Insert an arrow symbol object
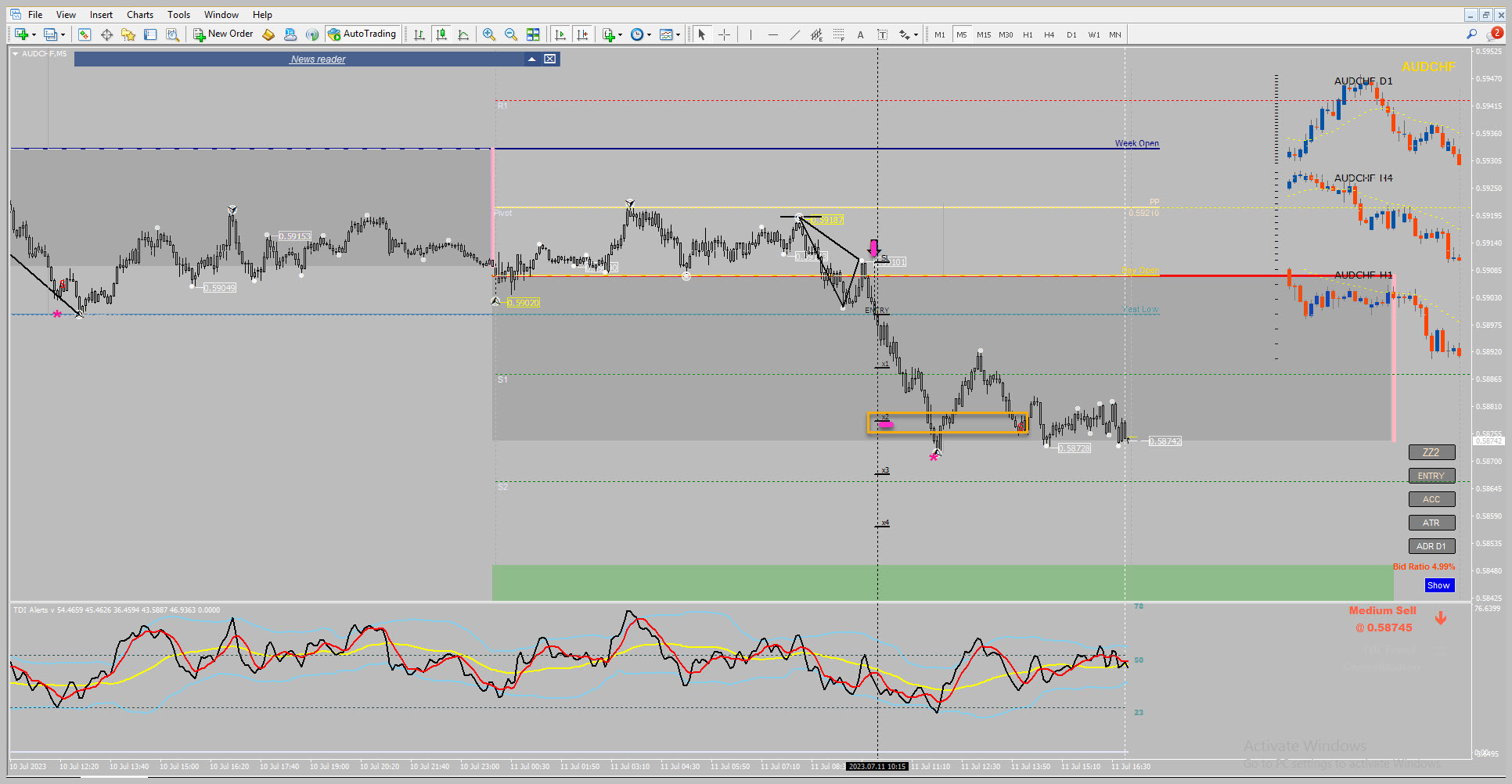 coord(905,34)
